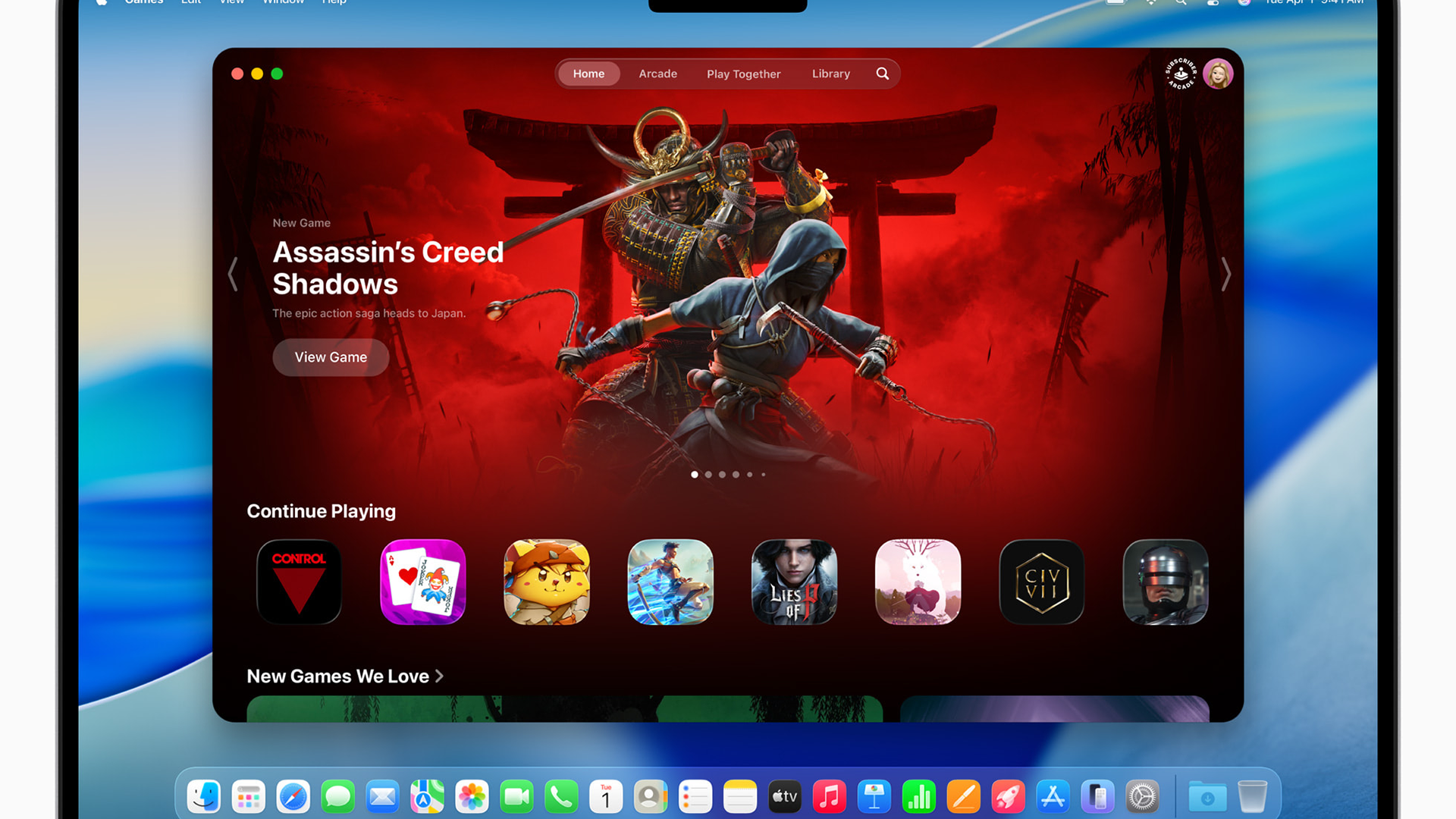The height and width of the screenshot is (819, 1456).
Task: Open the Apps launcher in the Dock
Action: 249,797
